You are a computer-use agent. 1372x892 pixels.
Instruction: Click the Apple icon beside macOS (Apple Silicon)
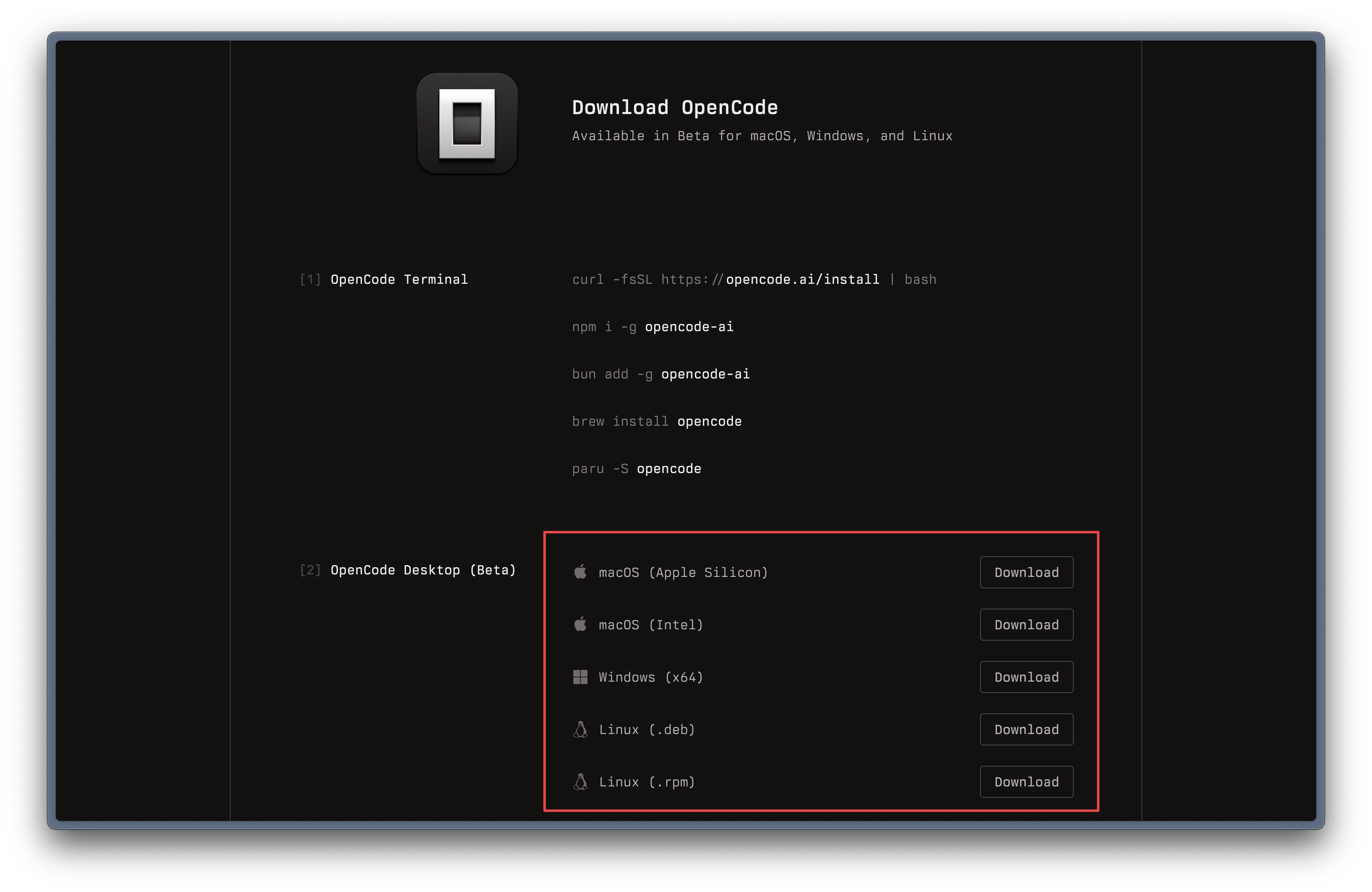point(580,571)
